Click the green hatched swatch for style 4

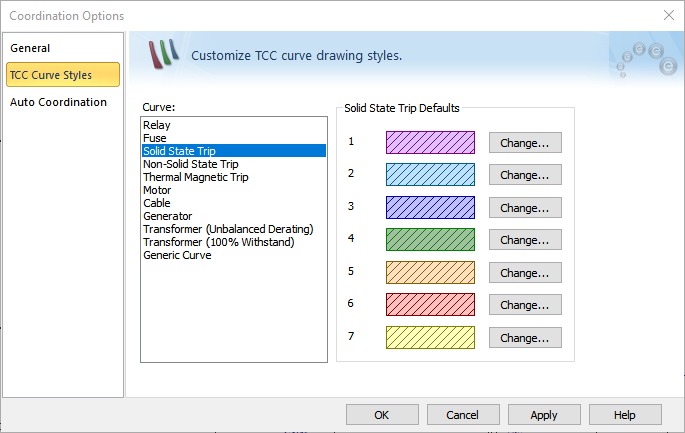[430, 240]
